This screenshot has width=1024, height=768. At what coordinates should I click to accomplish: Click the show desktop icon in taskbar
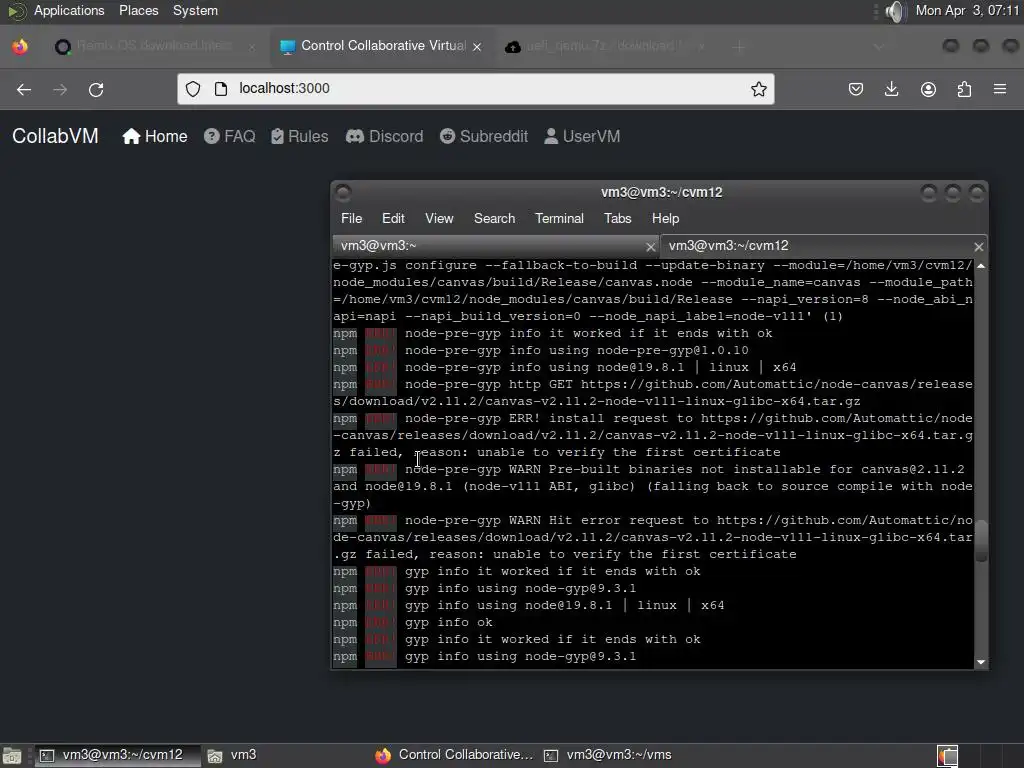[x=12, y=756]
